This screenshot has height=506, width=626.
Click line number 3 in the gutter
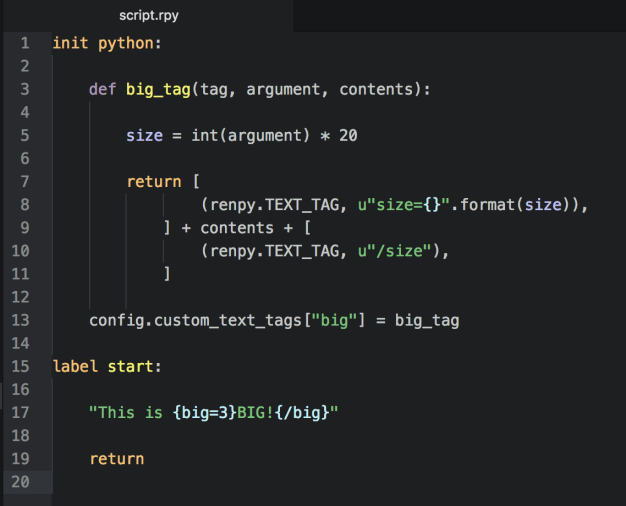tap(24, 89)
